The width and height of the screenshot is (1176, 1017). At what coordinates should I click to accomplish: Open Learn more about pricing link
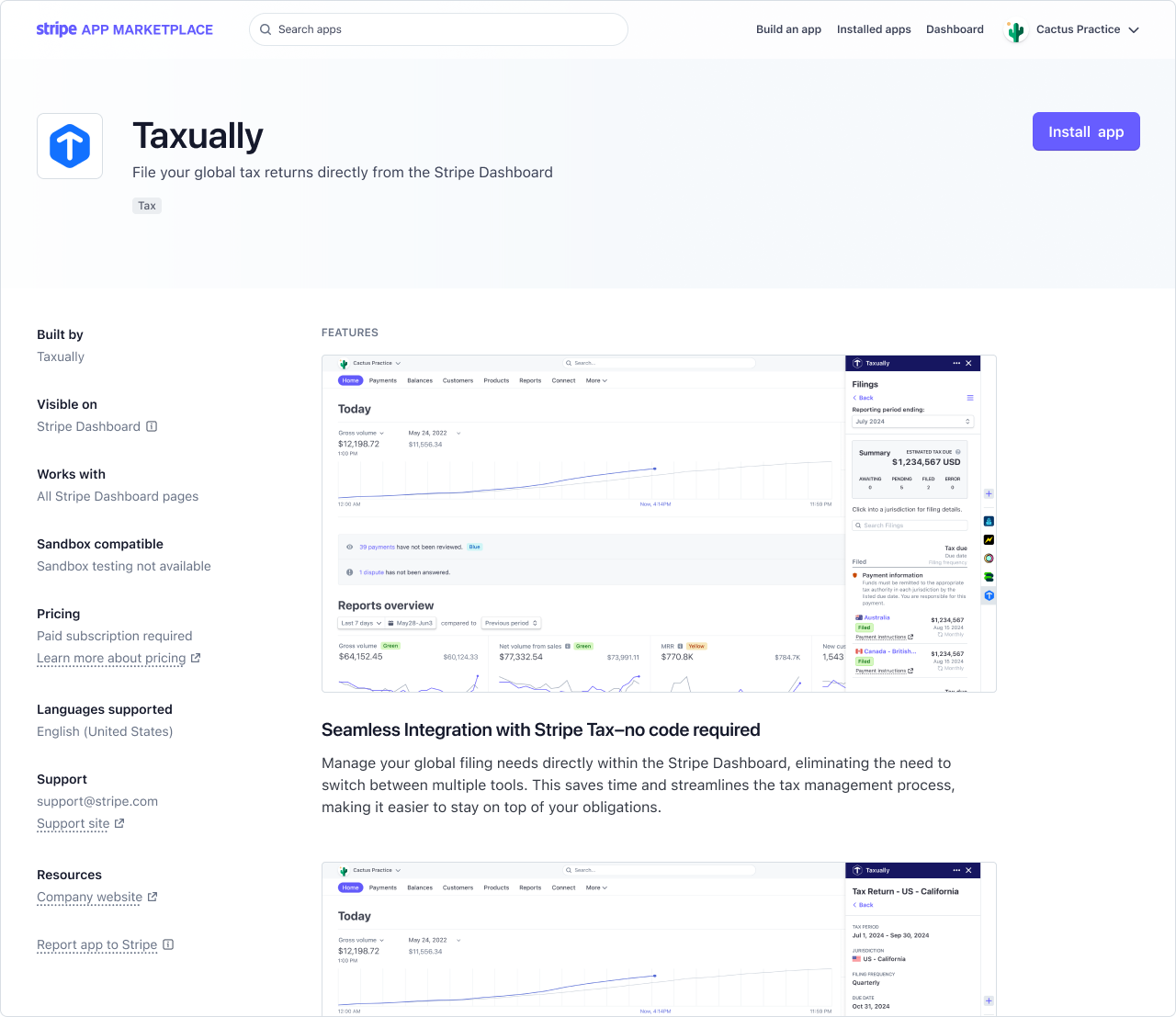pyautogui.click(x=111, y=658)
